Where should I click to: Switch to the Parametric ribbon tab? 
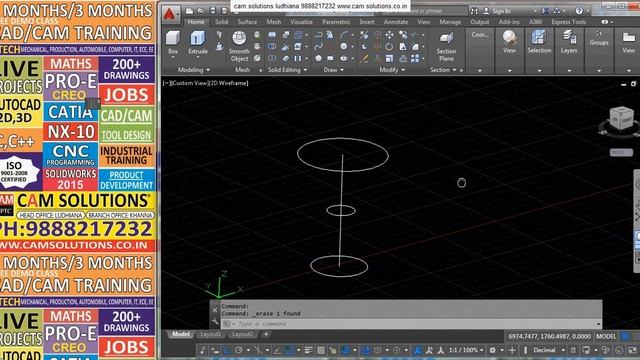tap(336, 22)
